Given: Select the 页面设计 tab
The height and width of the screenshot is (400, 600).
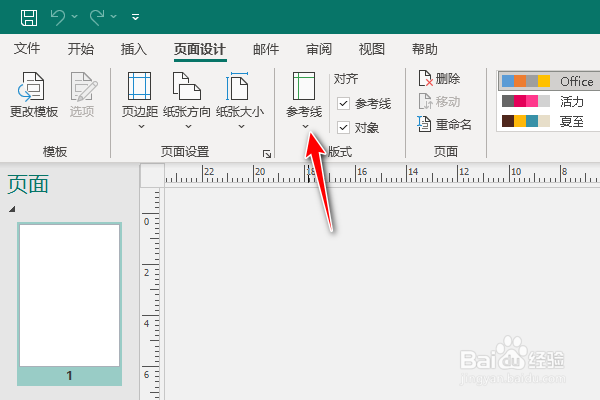Looking at the screenshot, I should coord(200,49).
